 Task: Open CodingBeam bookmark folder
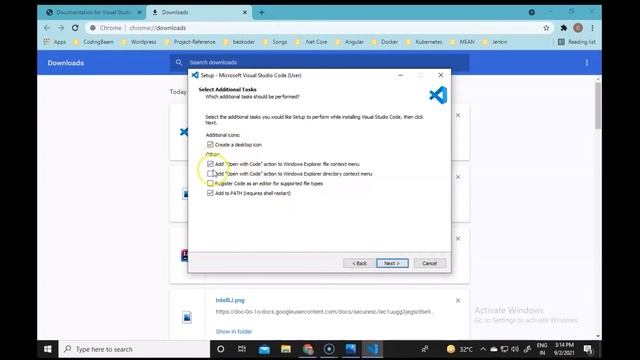coord(93,42)
